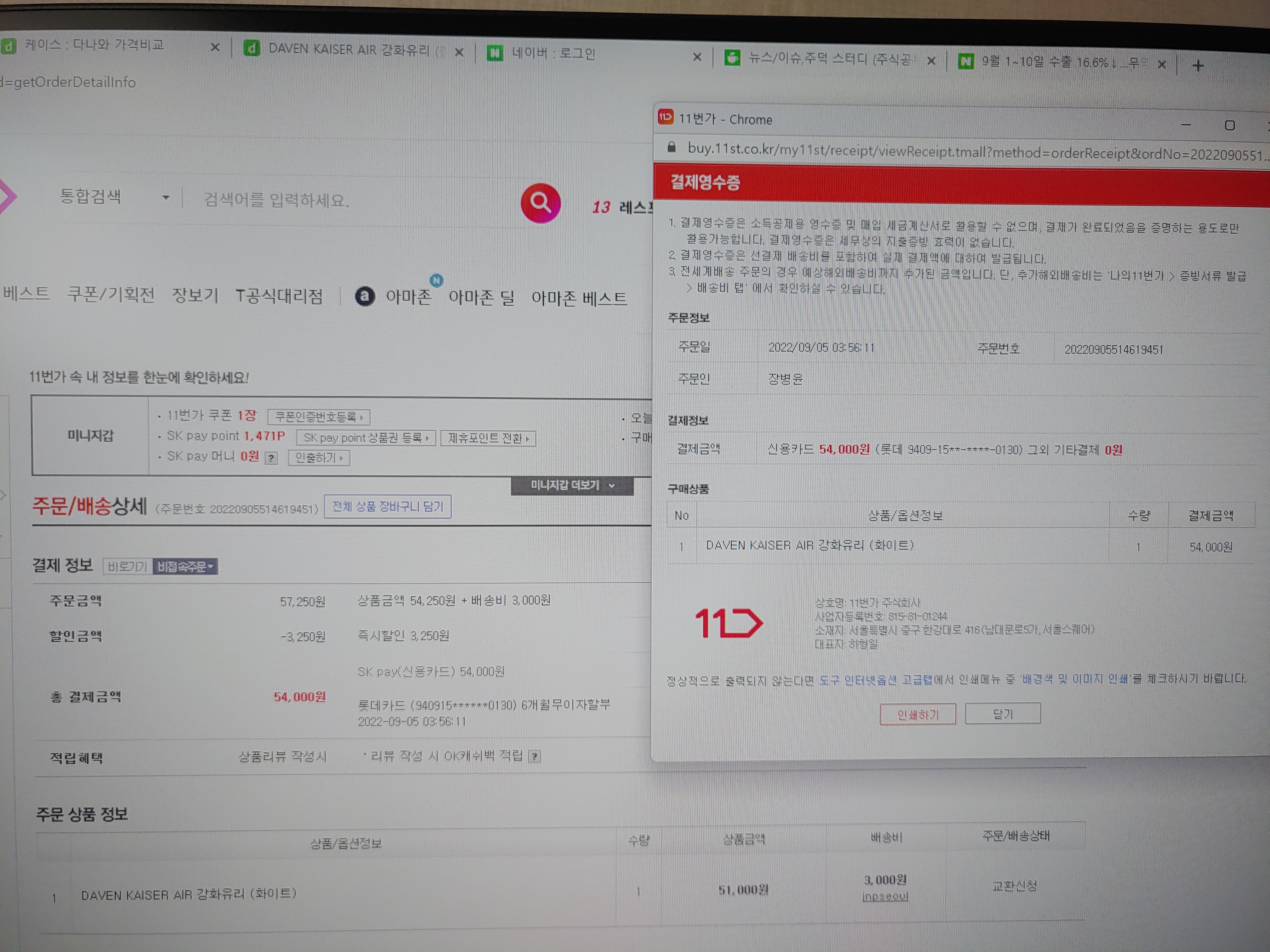The width and height of the screenshot is (1270, 952).
Task: Minimize the 11번가 receipt window
Action: (1186, 124)
